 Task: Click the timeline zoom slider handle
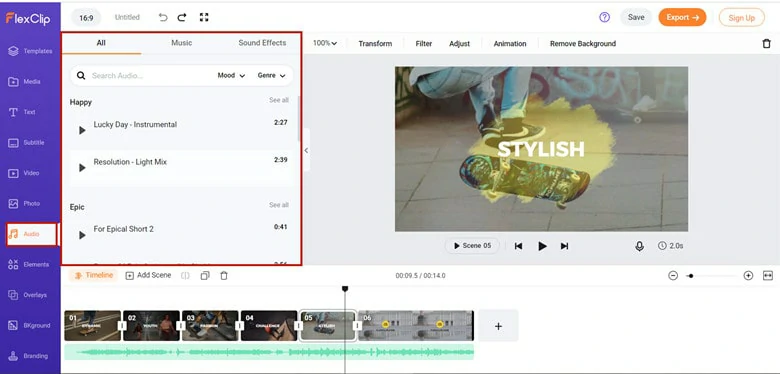click(690, 276)
